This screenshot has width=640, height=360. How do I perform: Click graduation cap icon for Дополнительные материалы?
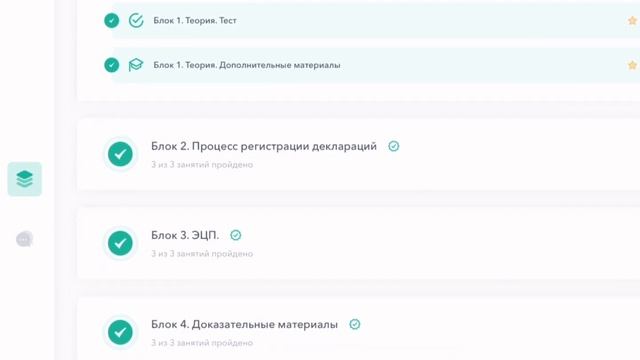136,65
